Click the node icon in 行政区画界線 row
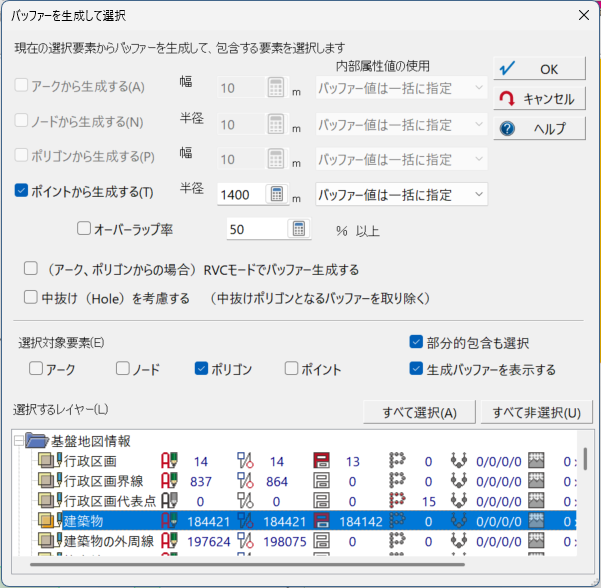This screenshot has width=601, height=588. pyautogui.click(x=245, y=481)
